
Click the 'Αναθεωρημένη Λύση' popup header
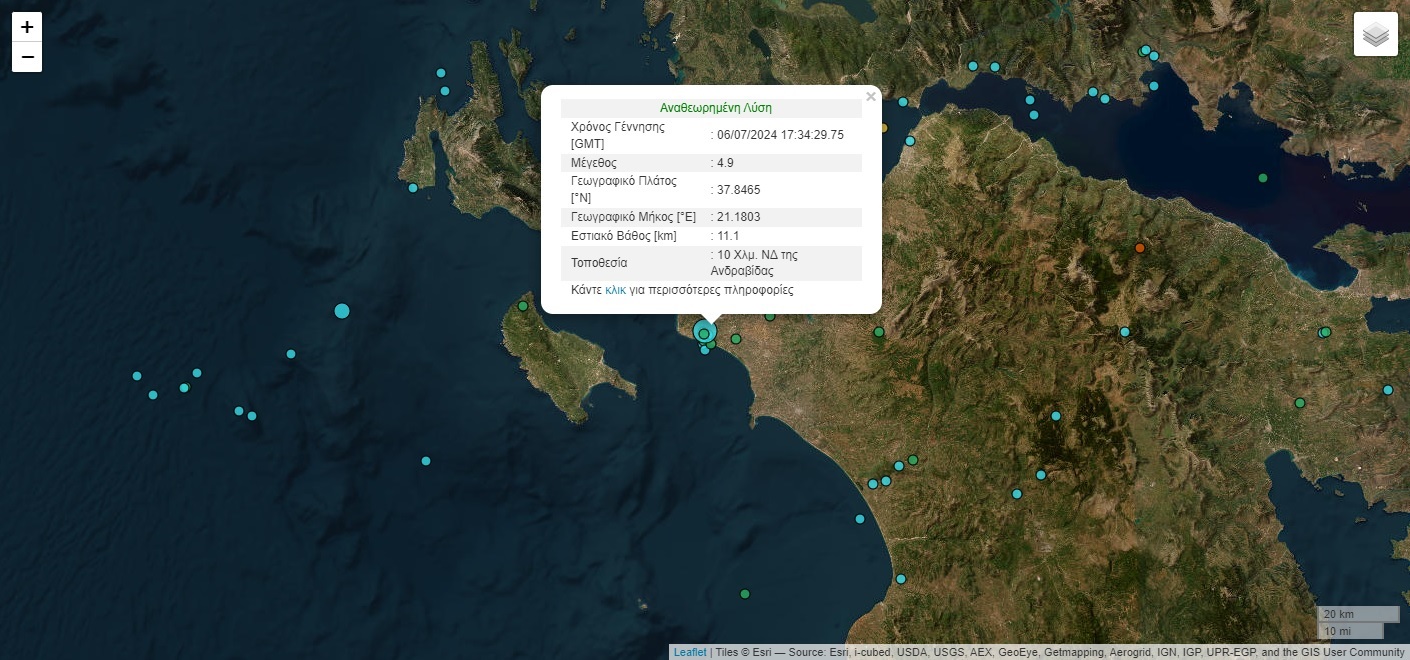[x=715, y=108]
